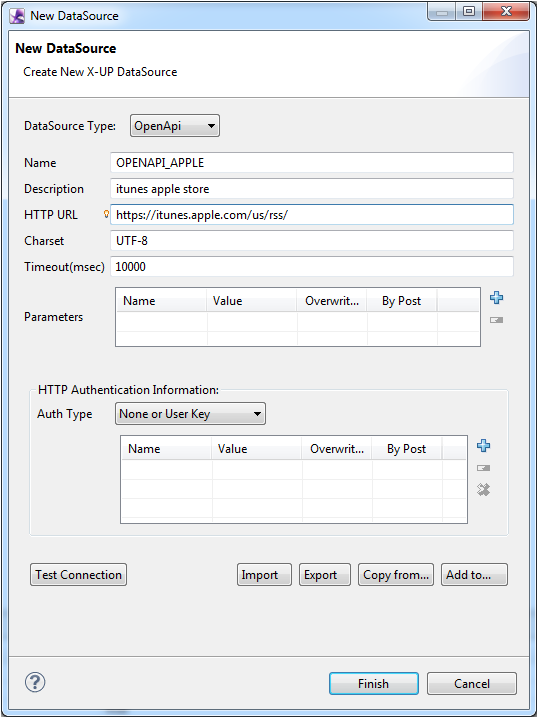
Task: Open the help question mark icon
Action: pos(35,683)
